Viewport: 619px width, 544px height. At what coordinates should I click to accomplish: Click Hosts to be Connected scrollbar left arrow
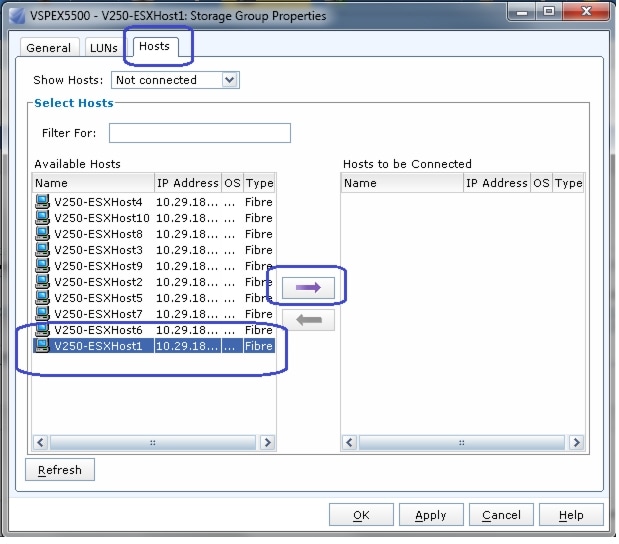click(349, 442)
